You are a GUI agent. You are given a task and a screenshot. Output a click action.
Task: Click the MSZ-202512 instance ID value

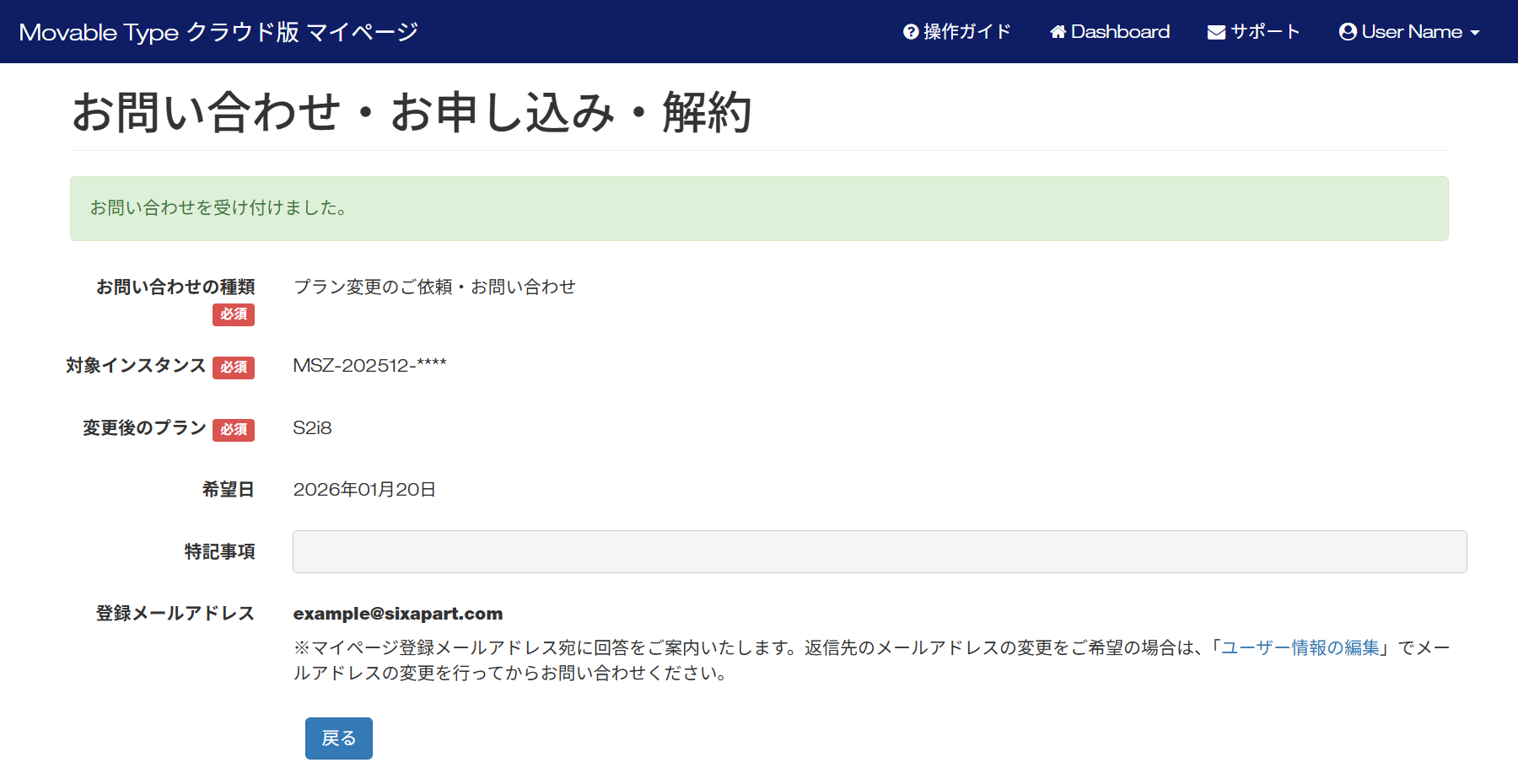(369, 366)
